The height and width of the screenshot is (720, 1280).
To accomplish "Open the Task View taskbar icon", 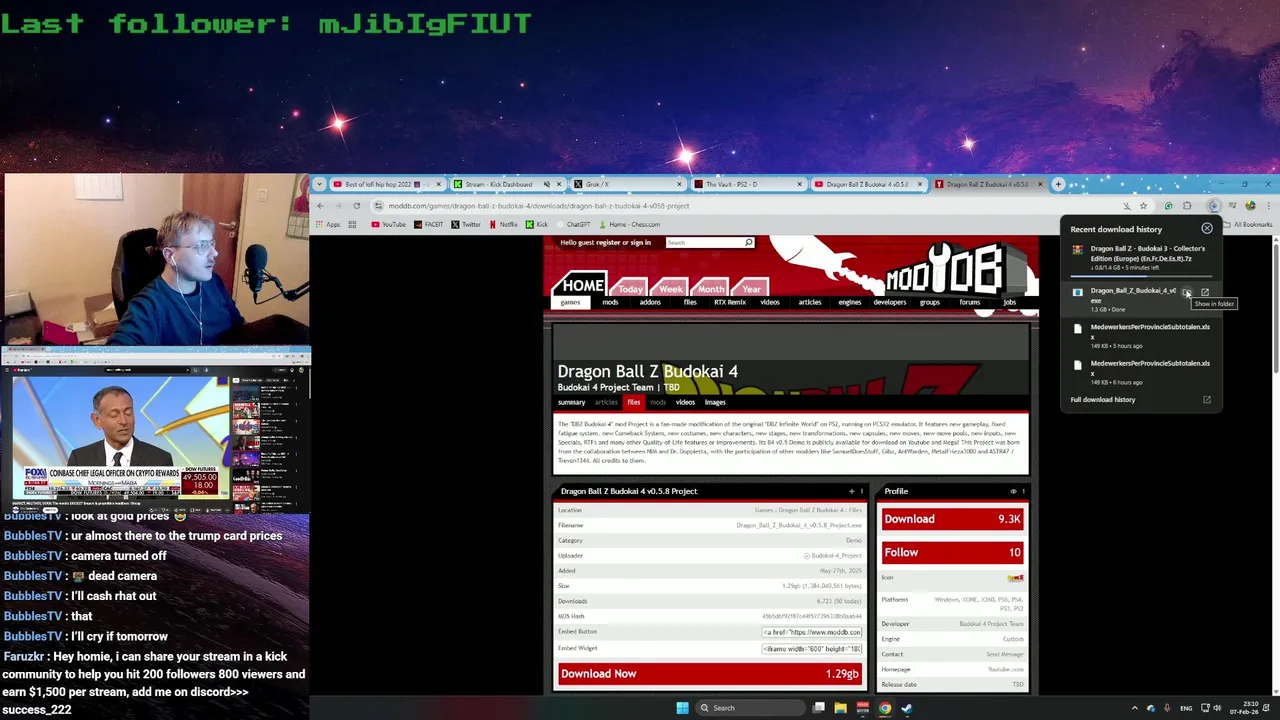I will point(818,708).
